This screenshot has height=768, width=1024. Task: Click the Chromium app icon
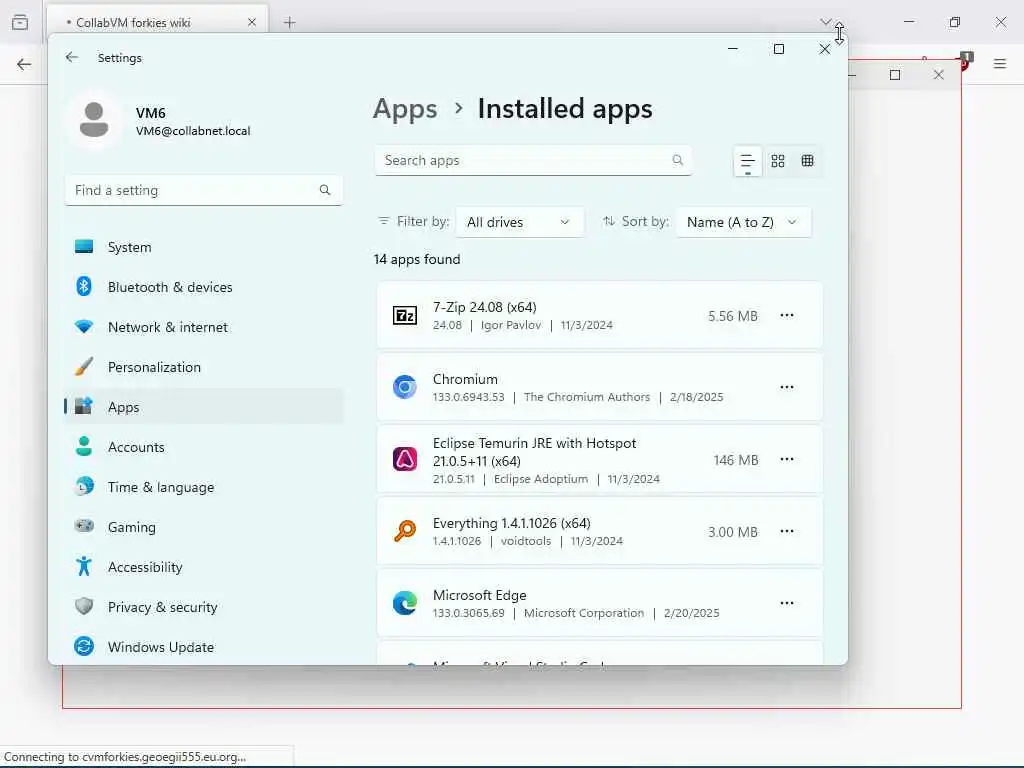[x=405, y=387]
